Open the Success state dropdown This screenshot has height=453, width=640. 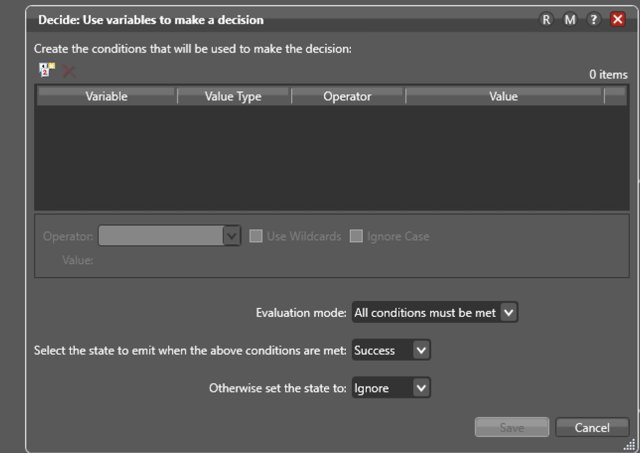tap(391, 350)
